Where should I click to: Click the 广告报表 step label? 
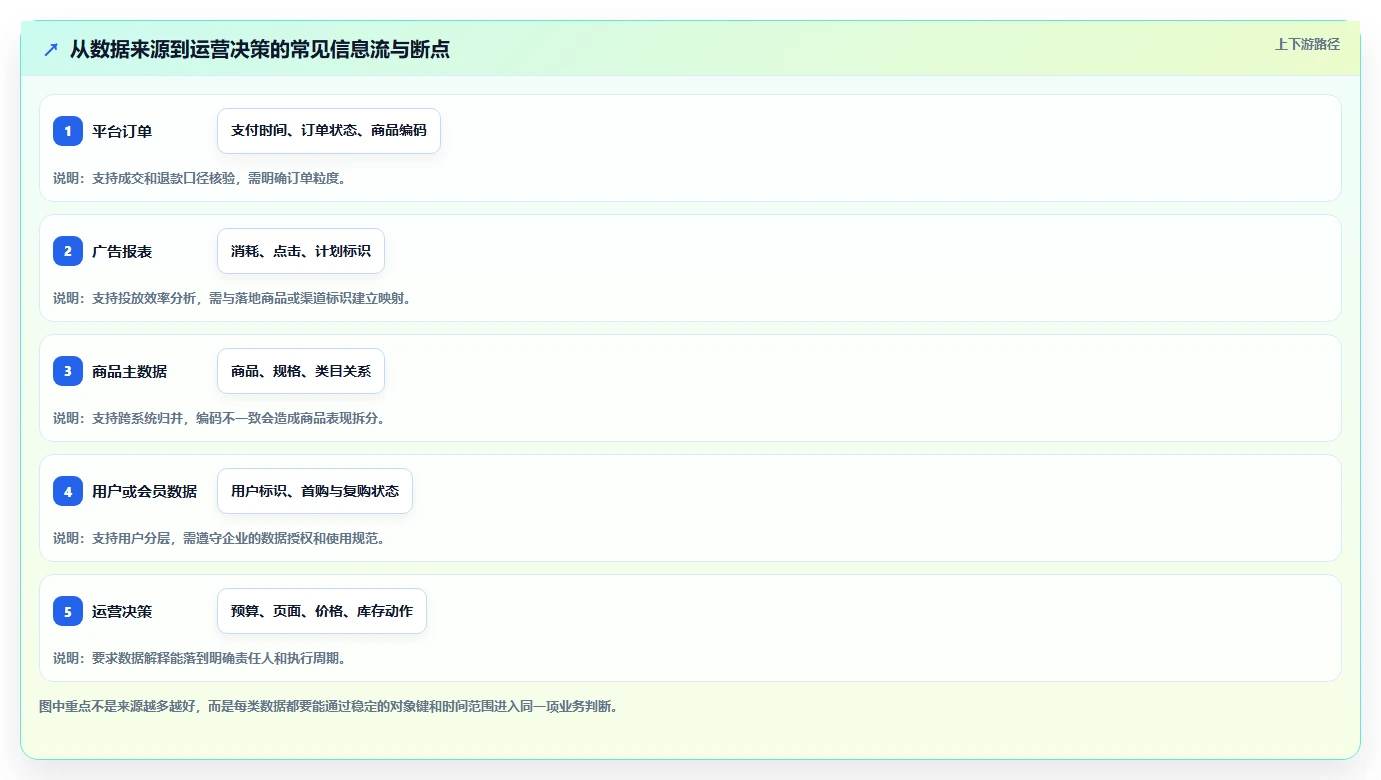click(122, 251)
